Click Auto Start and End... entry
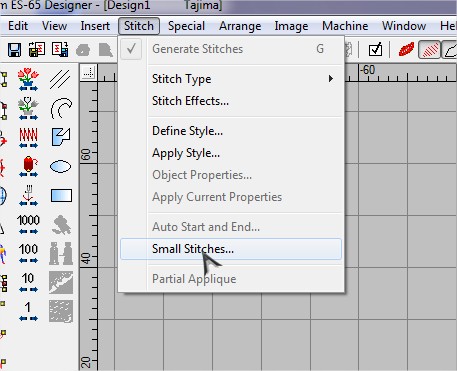457x371 pixels. [x=231, y=227]
